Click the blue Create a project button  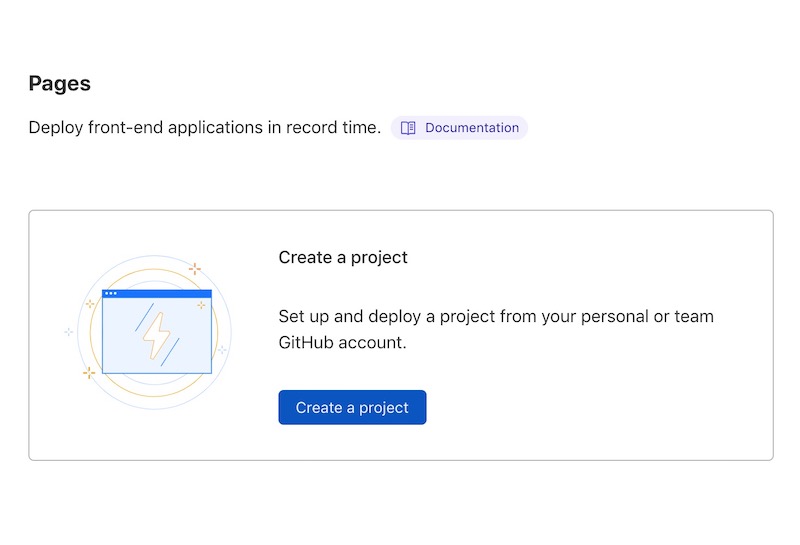tap(352, 407)
